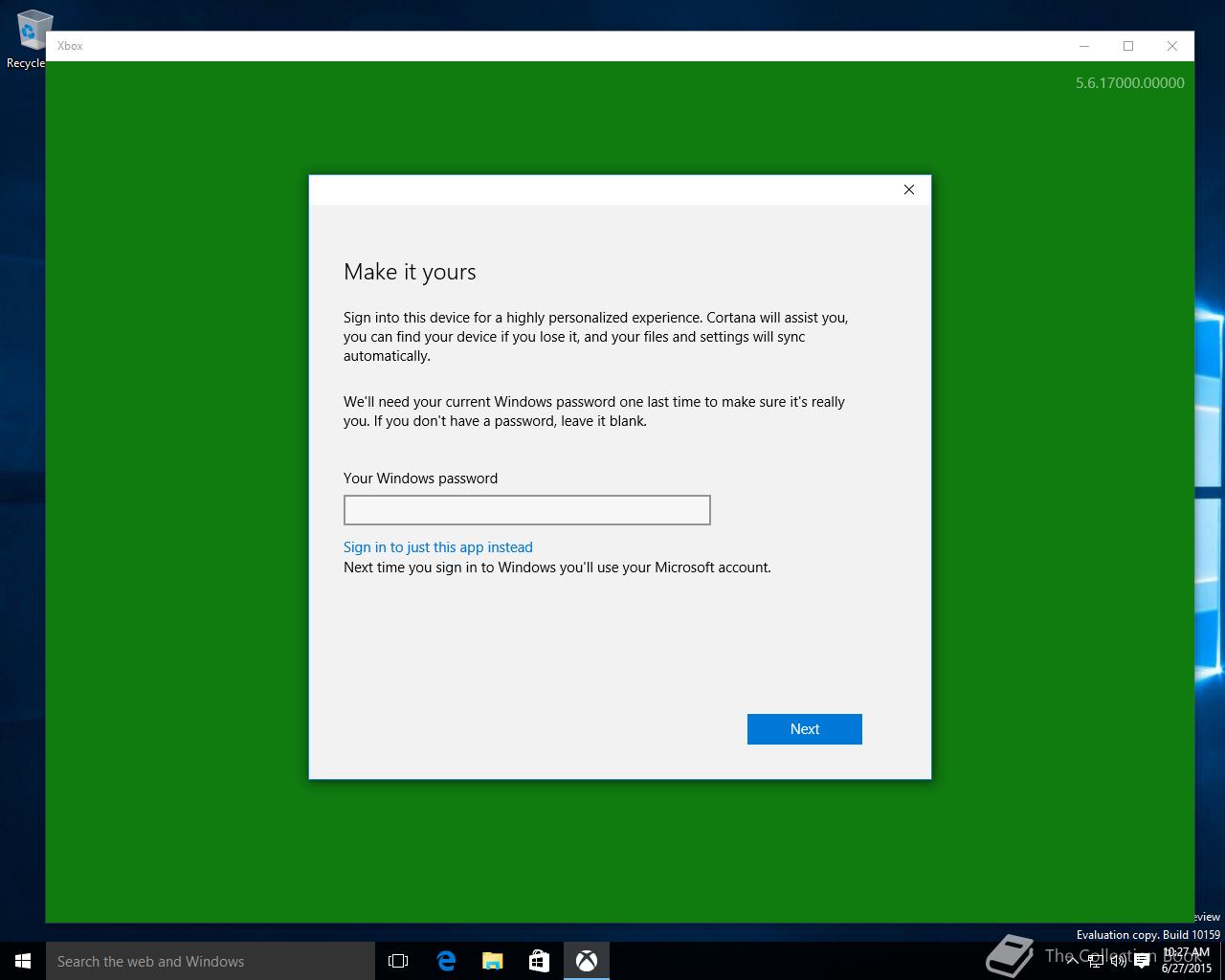Open the network status tray icon
This screenshot has width=1225, height=980.
point(1096,960)
